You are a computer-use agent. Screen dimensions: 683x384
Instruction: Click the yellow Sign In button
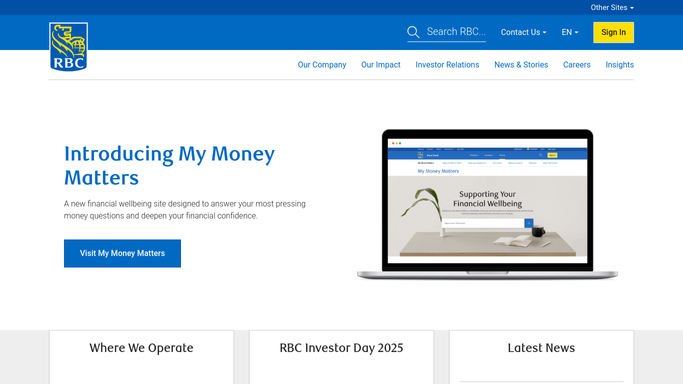point(613,32)
